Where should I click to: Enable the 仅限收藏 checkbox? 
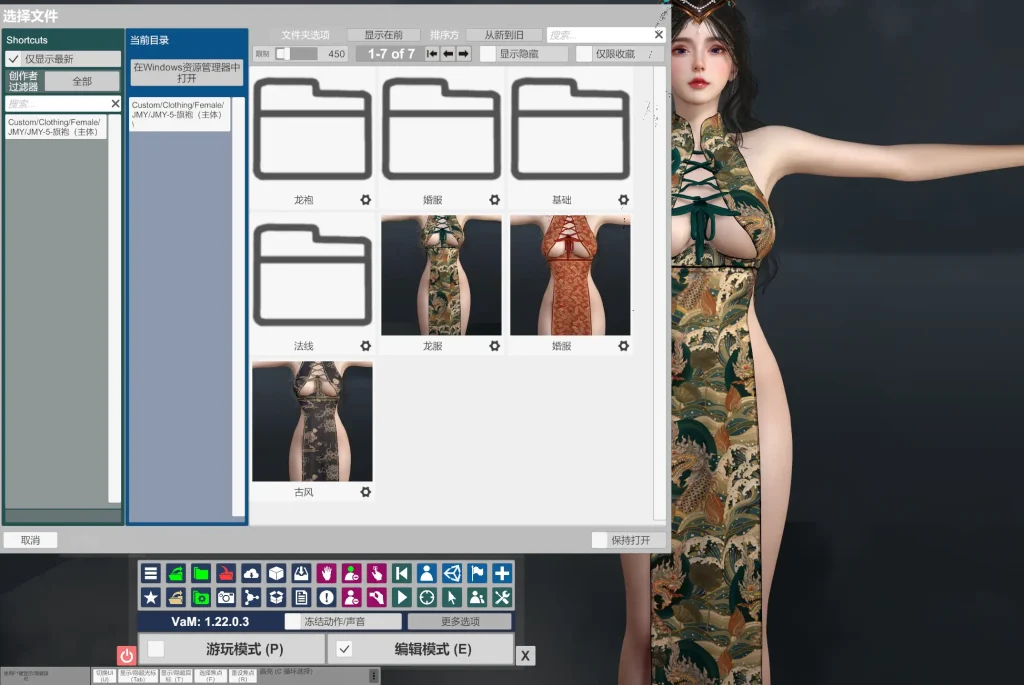pyautogui.click(x=584, y=54)
